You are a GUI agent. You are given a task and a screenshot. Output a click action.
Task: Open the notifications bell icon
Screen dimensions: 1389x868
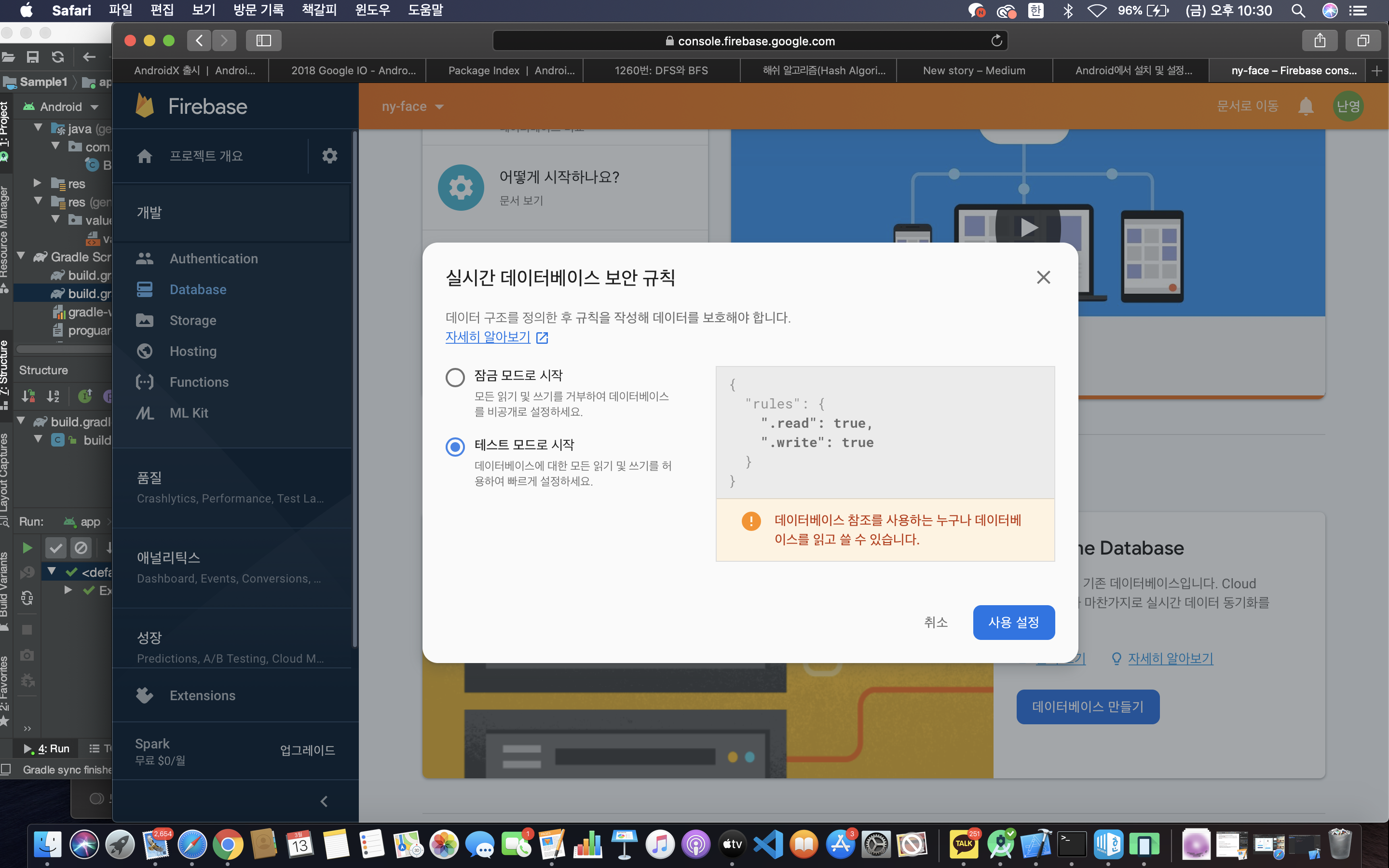click(1306, 106)
